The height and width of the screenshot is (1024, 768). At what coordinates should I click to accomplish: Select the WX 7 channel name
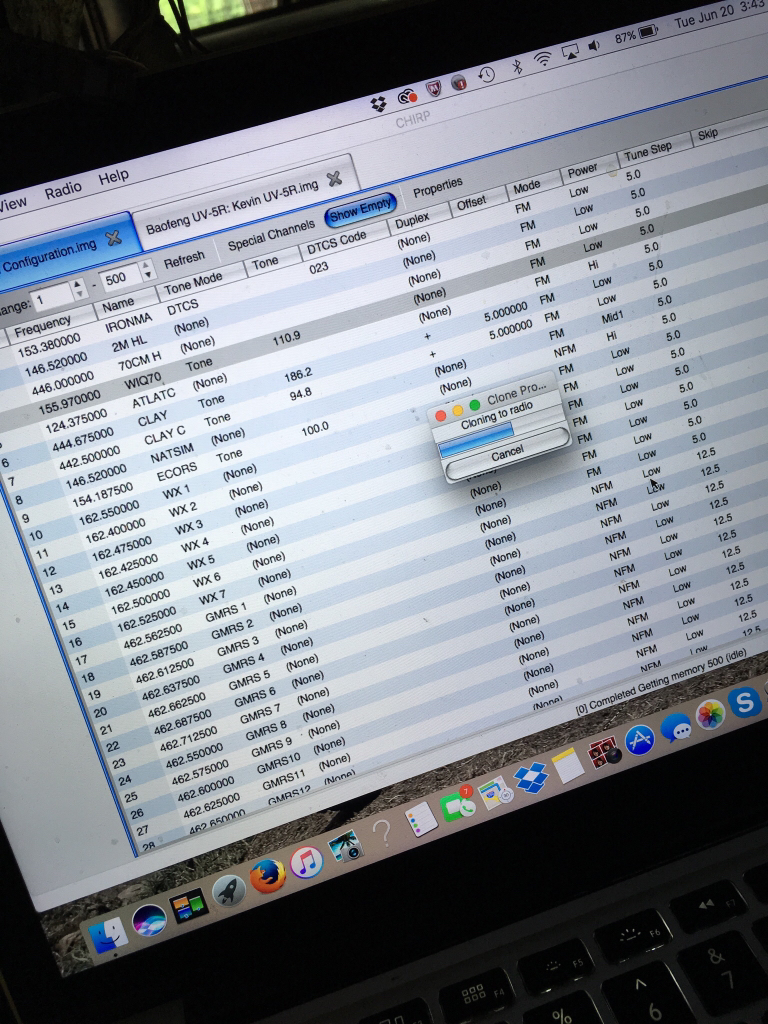tap(212, 597)
